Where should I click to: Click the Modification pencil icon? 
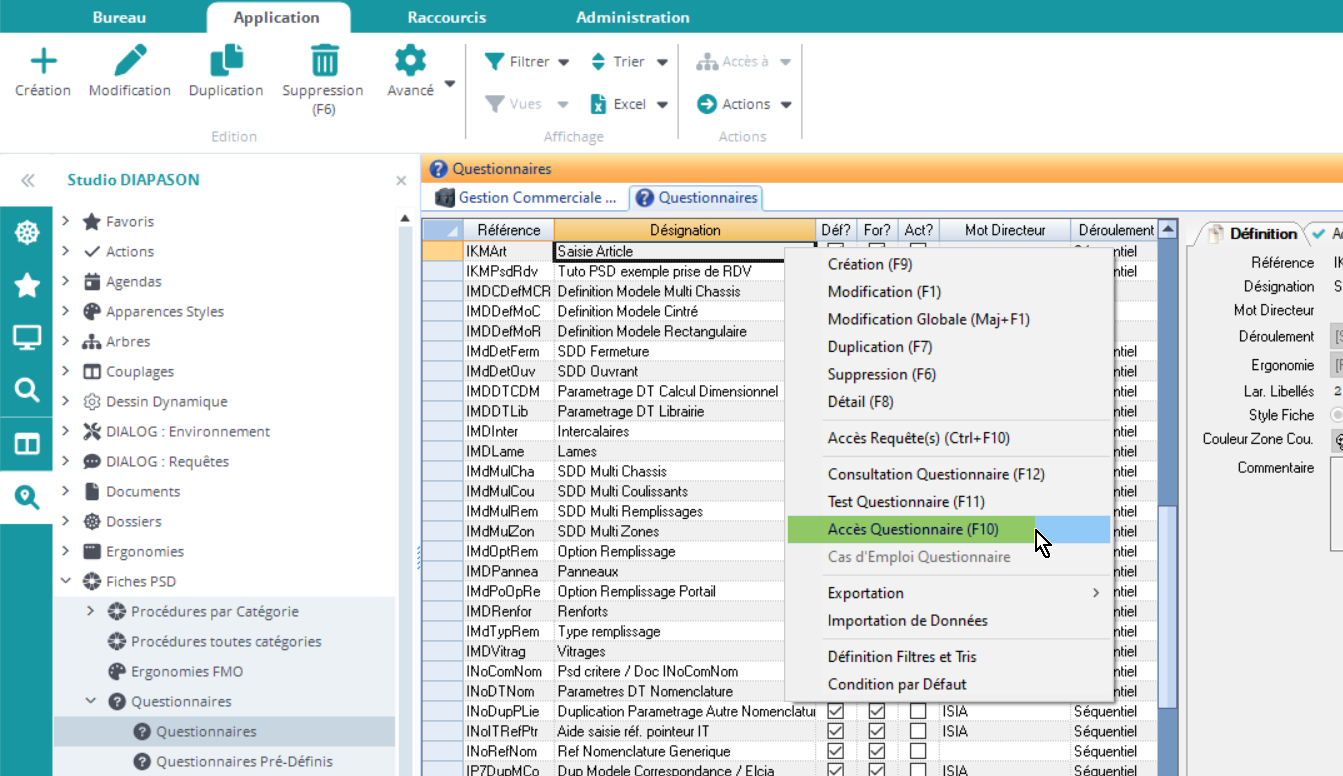coord(130,62)
